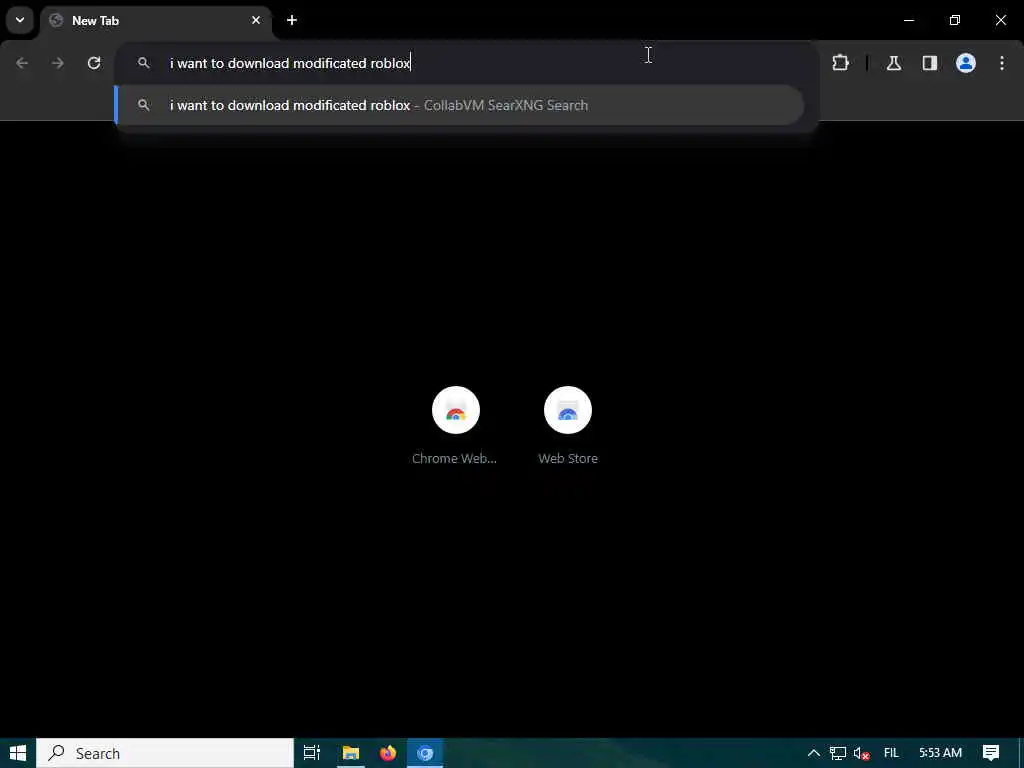The height and width of the screenshot is (768, 1024).
Task: Go forward to the next page
Action: [x=58, y=63]
